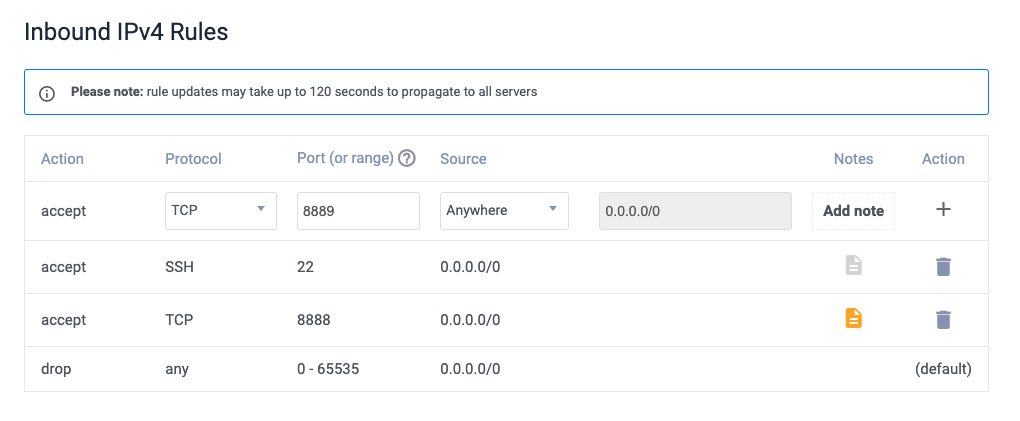Click the plus icon to add rule
The width and height of the screenshot is (1020, 421).
(x=943, y=209)
